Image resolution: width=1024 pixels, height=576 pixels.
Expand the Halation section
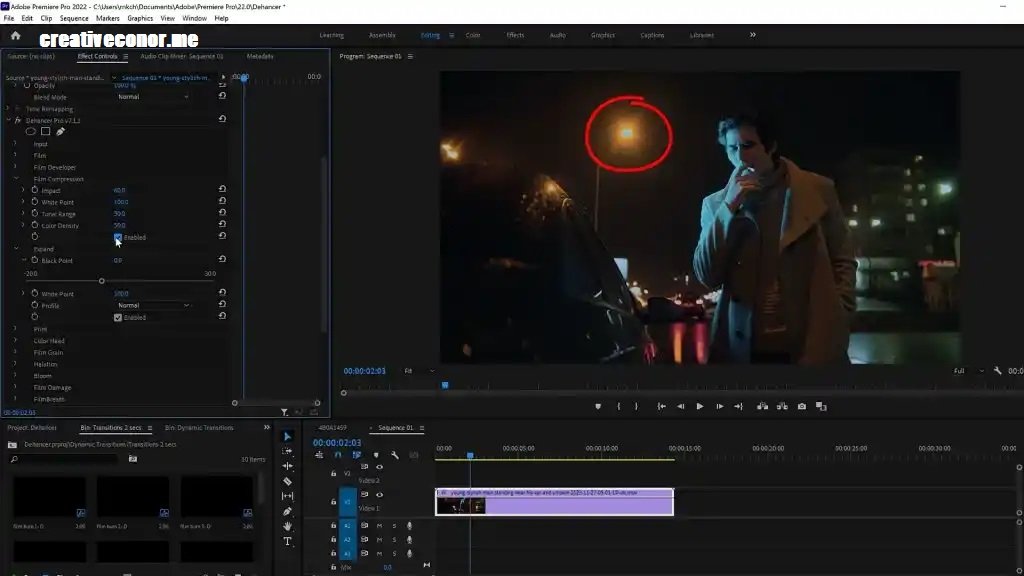pos(15,364)
